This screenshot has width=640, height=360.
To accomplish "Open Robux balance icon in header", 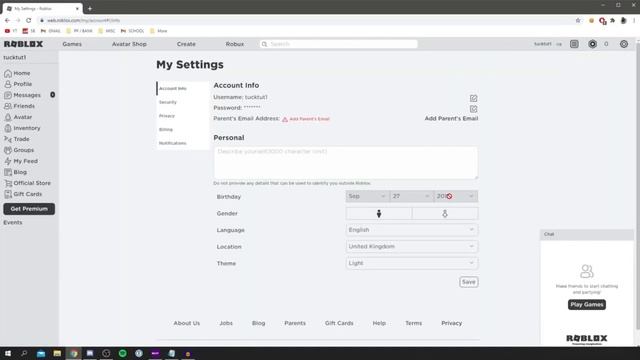I will point(593,44).
